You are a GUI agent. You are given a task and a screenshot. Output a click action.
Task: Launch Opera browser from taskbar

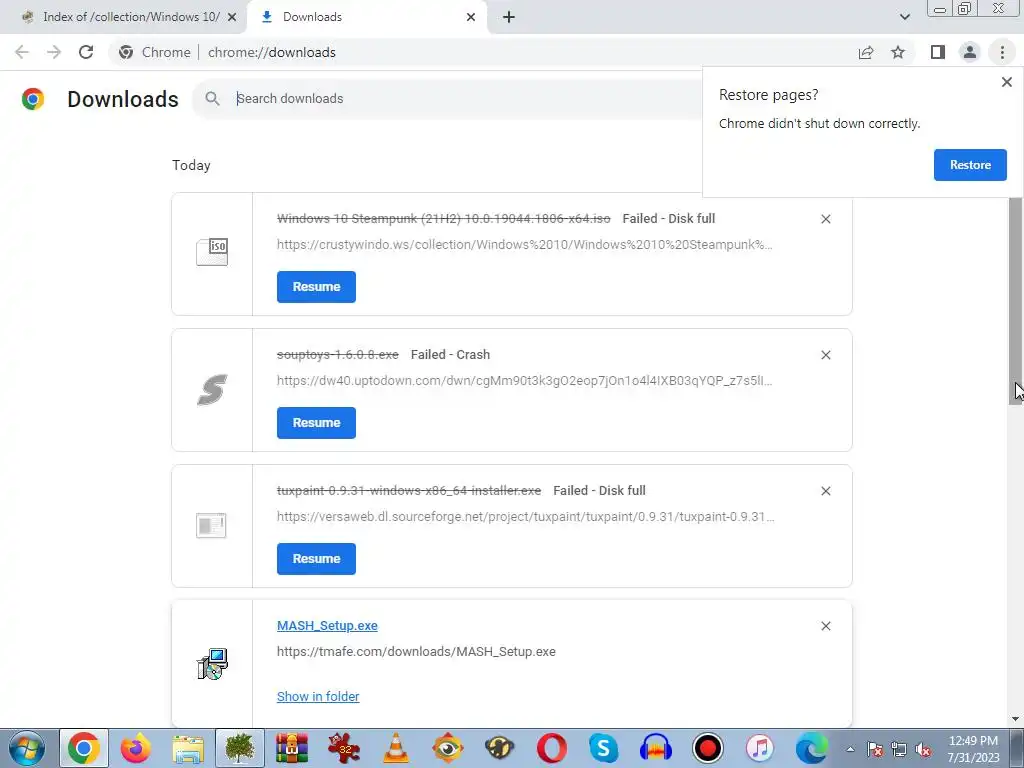coord(552,748)
